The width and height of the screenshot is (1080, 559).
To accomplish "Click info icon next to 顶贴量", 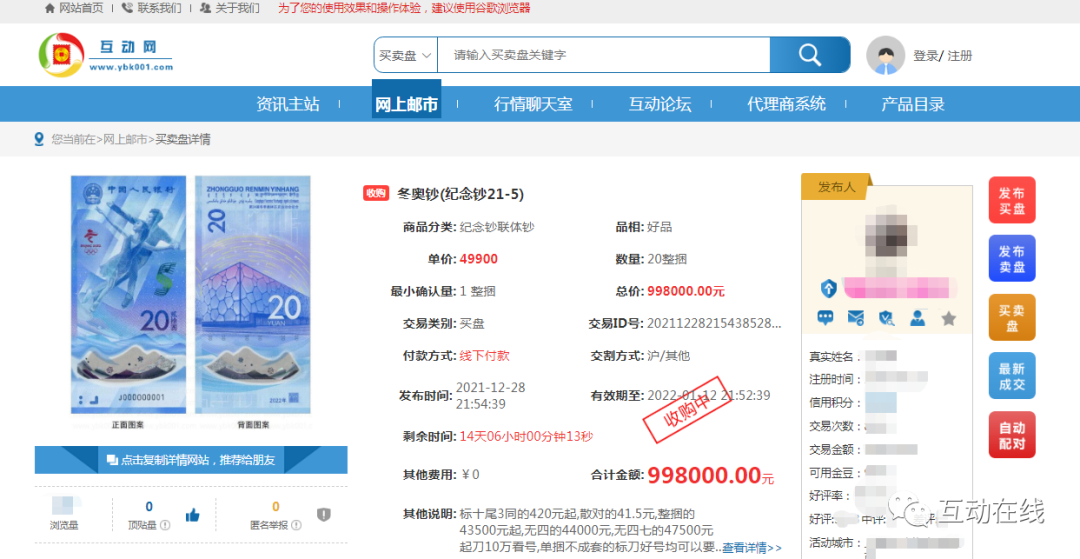I will pyautogui.click(x=165, y=525).
